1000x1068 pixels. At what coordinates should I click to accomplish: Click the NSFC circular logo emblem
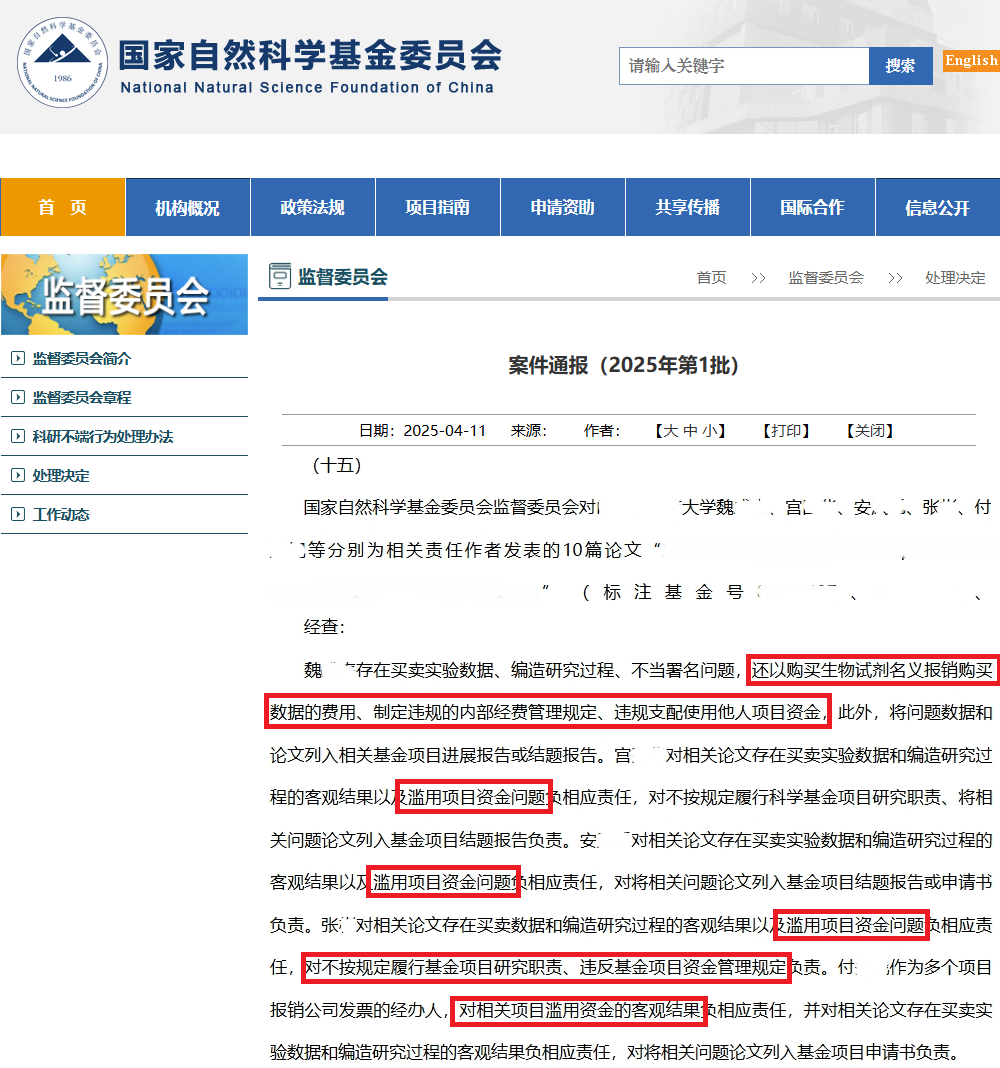[x=62, y=67]
